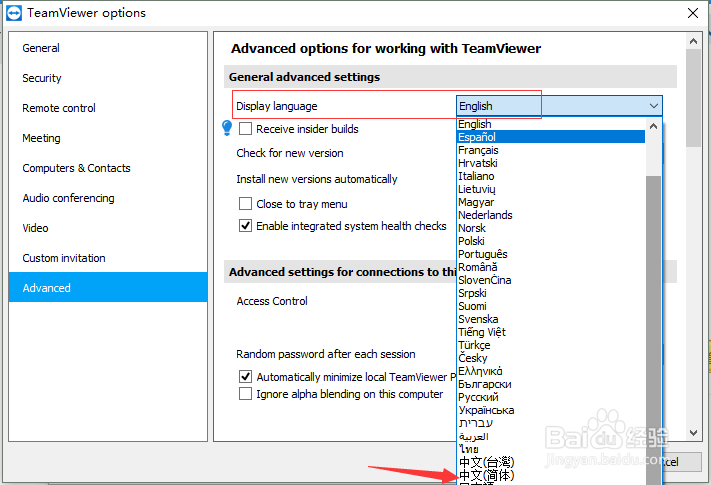This screenshot has width=711, height=485.
Task: Pick 中文(台灣) as display language
Action: pyautogui.click(x=550, y=462)
